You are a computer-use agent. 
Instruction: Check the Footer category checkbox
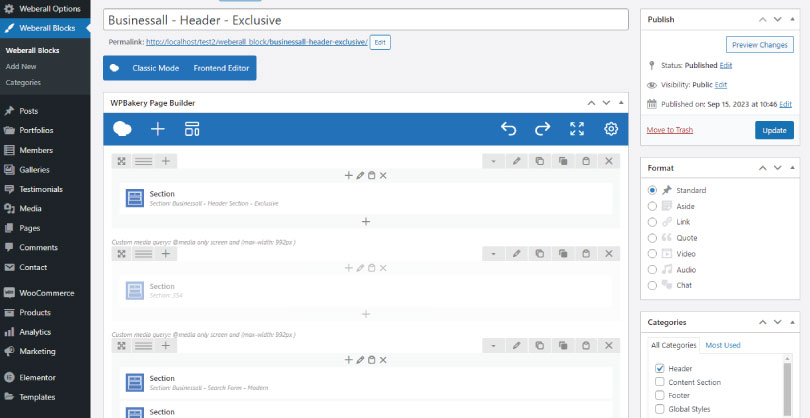pos(659,395)
